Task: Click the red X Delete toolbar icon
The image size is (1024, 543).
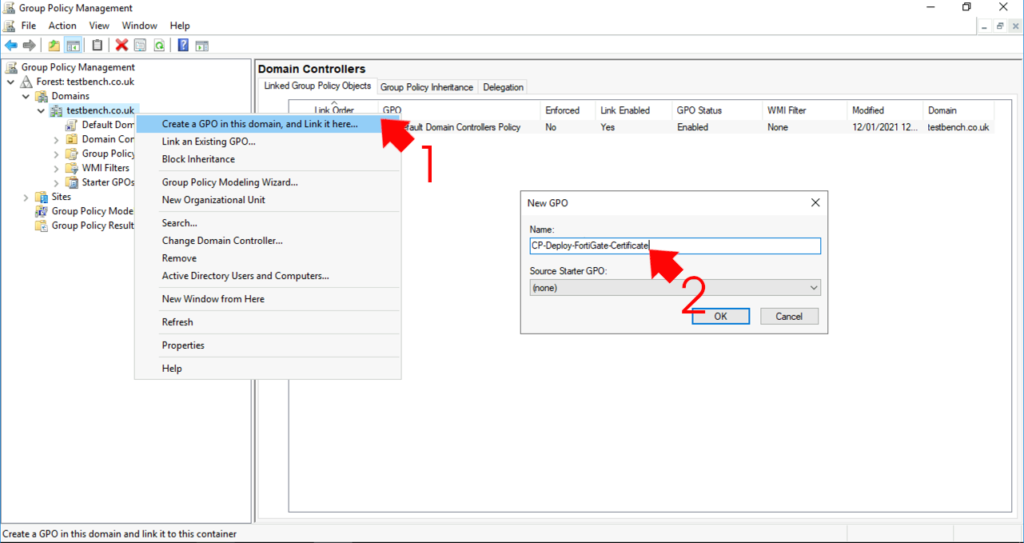Action: (121, 45)
